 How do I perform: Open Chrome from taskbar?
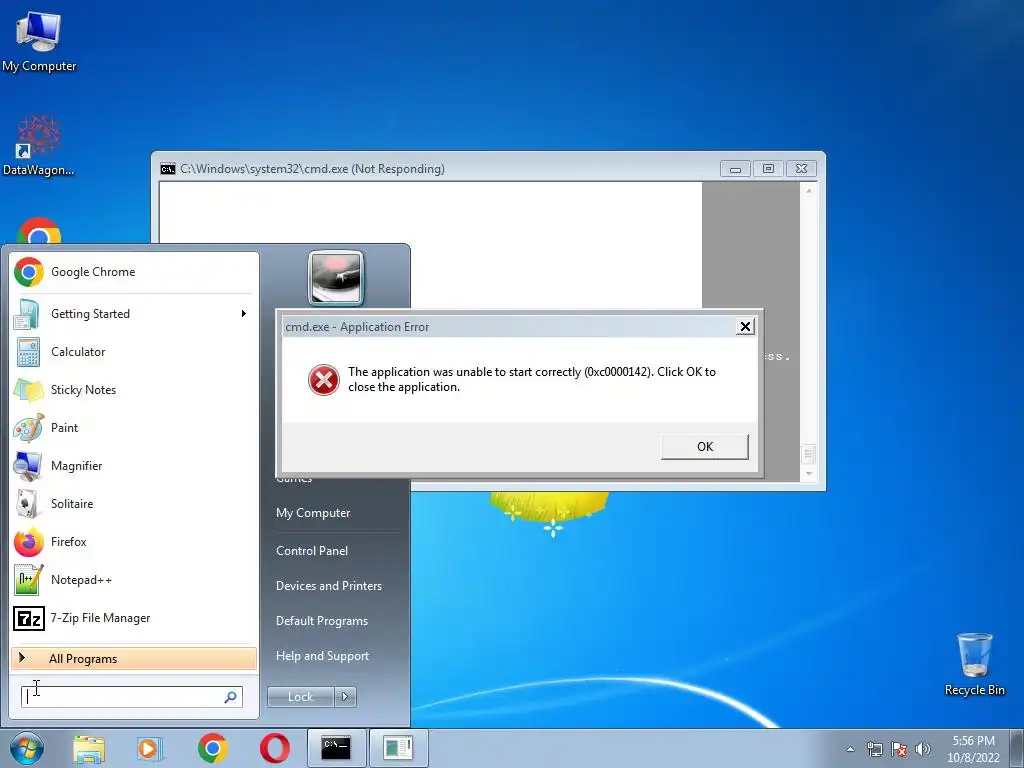coord(212,748)
